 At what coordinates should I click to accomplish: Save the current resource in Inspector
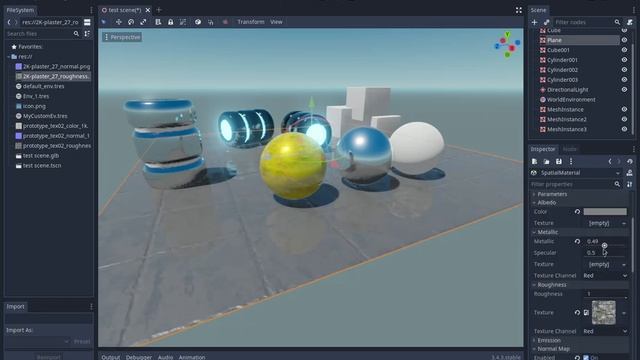(x=559, y=162)
